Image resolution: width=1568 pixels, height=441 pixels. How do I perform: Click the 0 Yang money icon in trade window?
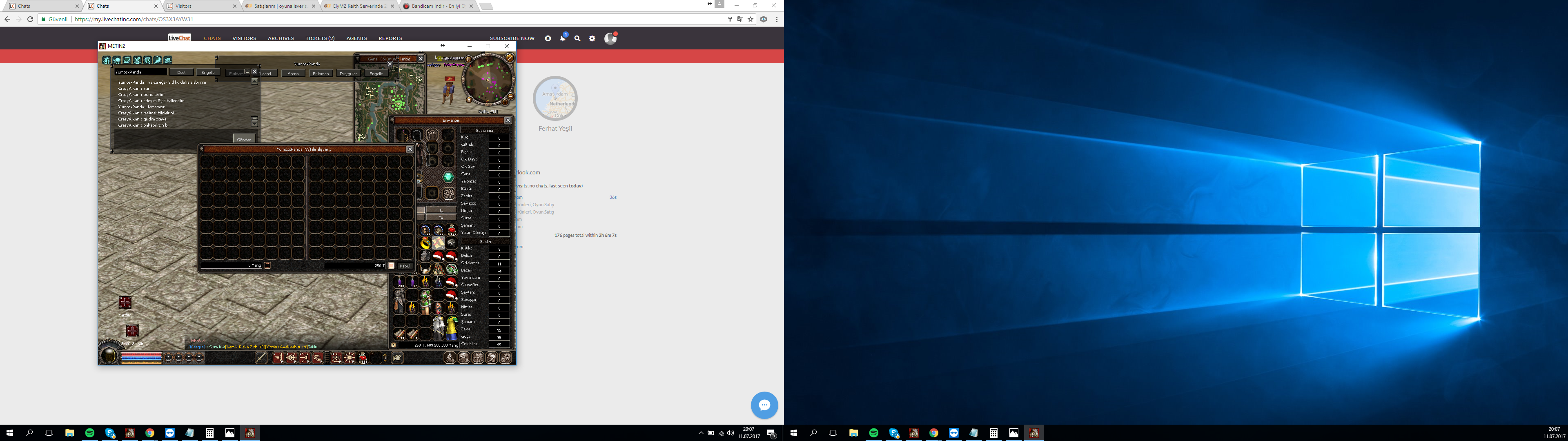[x=267, y=265]
